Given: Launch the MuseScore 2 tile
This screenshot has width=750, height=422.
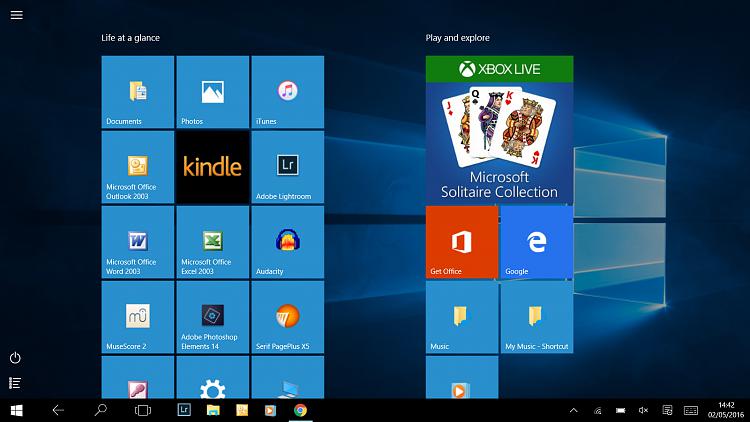Looking at the screenshot, I should tap(138, 317).
